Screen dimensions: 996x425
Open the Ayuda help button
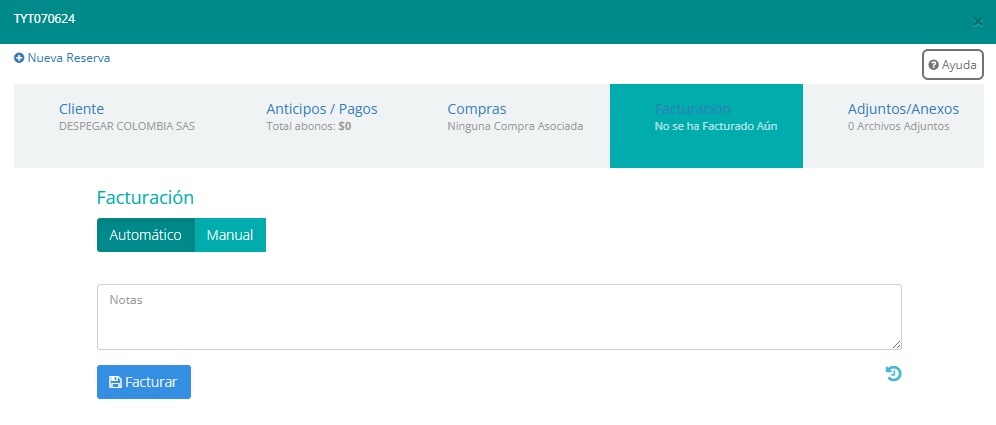click(952, 65)
